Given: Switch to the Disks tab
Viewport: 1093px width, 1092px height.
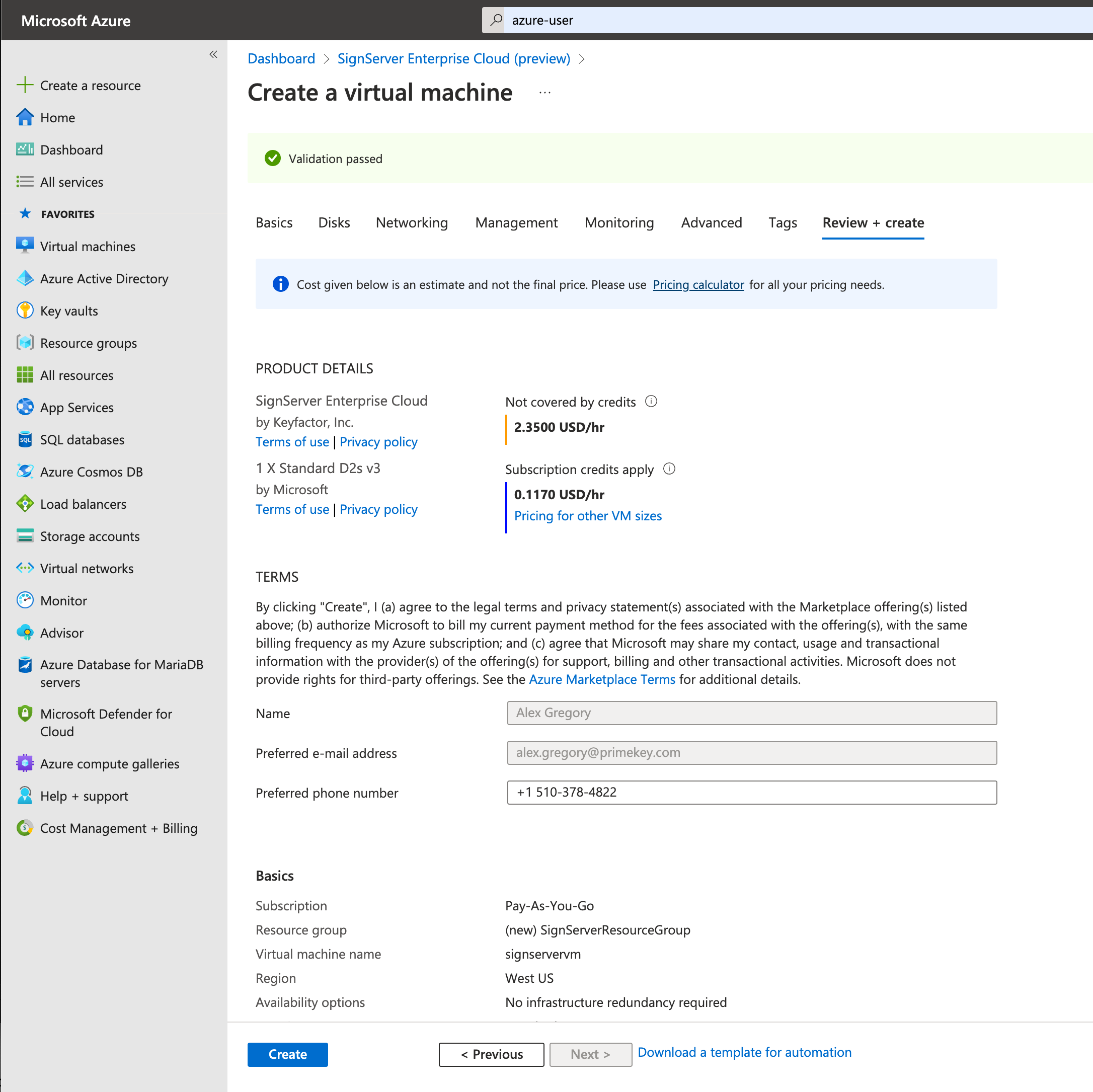Looking at the screenshot, I should click(334, 223).
